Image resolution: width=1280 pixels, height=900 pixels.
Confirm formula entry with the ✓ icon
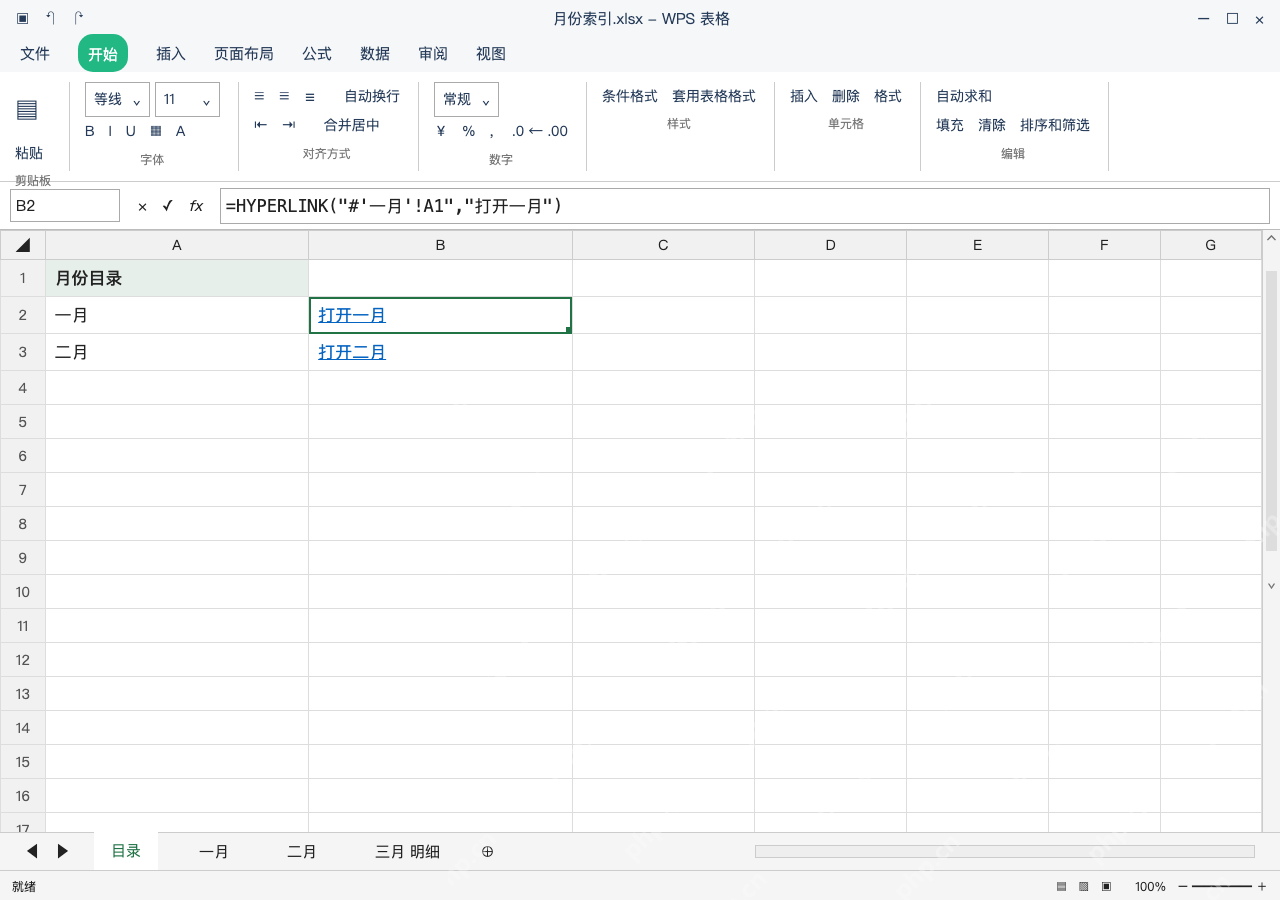pyautogui.click(x=167, y=206)
